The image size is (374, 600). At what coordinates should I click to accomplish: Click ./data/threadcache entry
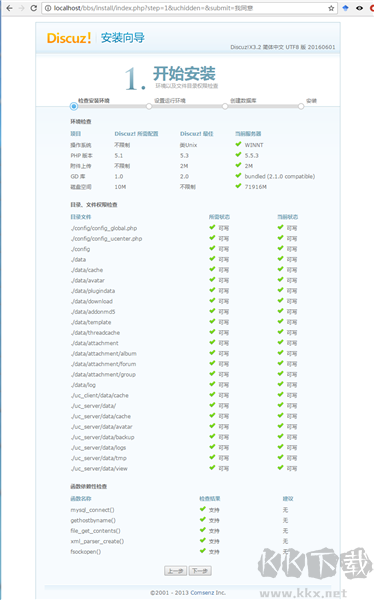[x=95, y=333]
